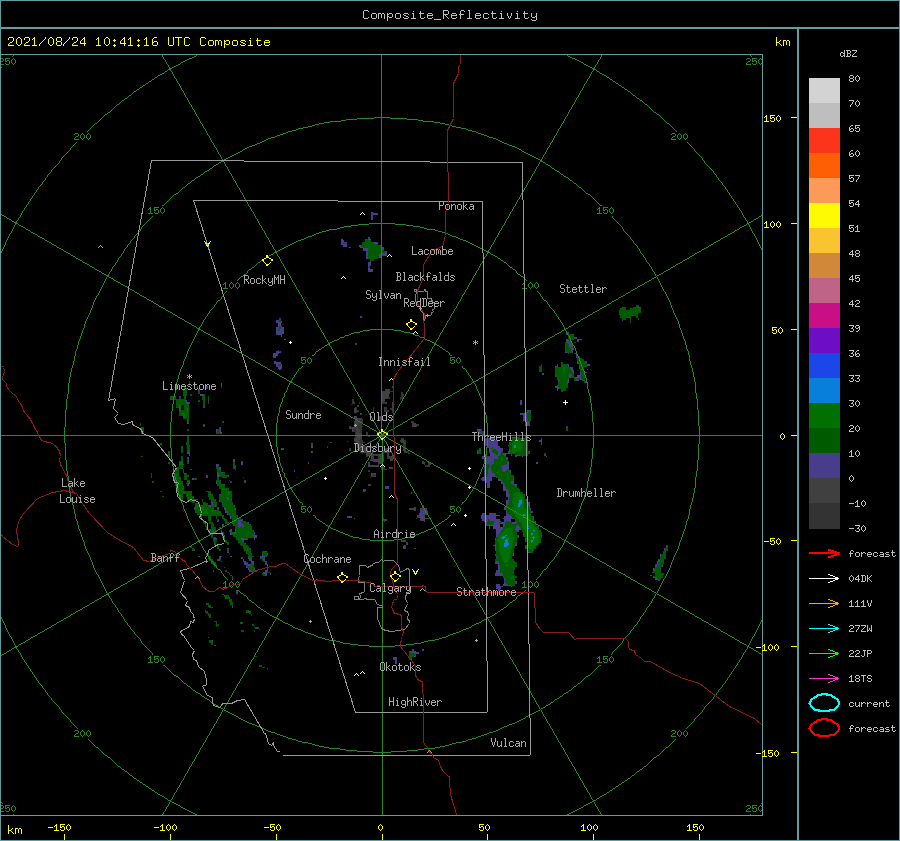This screenshot has height=841, width=900.
Task: Click the Lacombe town label
Action: [432, 251]
